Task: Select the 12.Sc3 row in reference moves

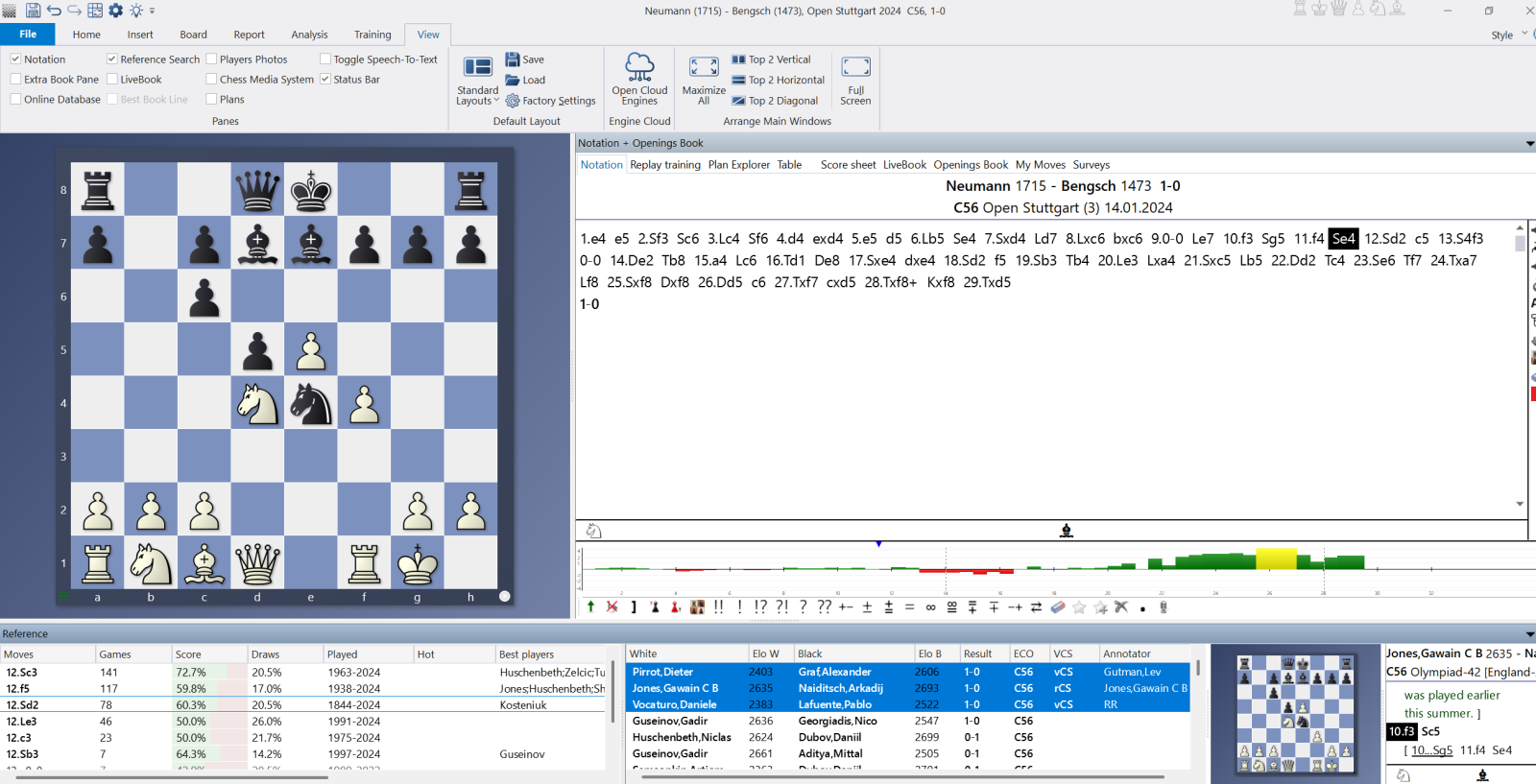Action: [x=22, y=673]
